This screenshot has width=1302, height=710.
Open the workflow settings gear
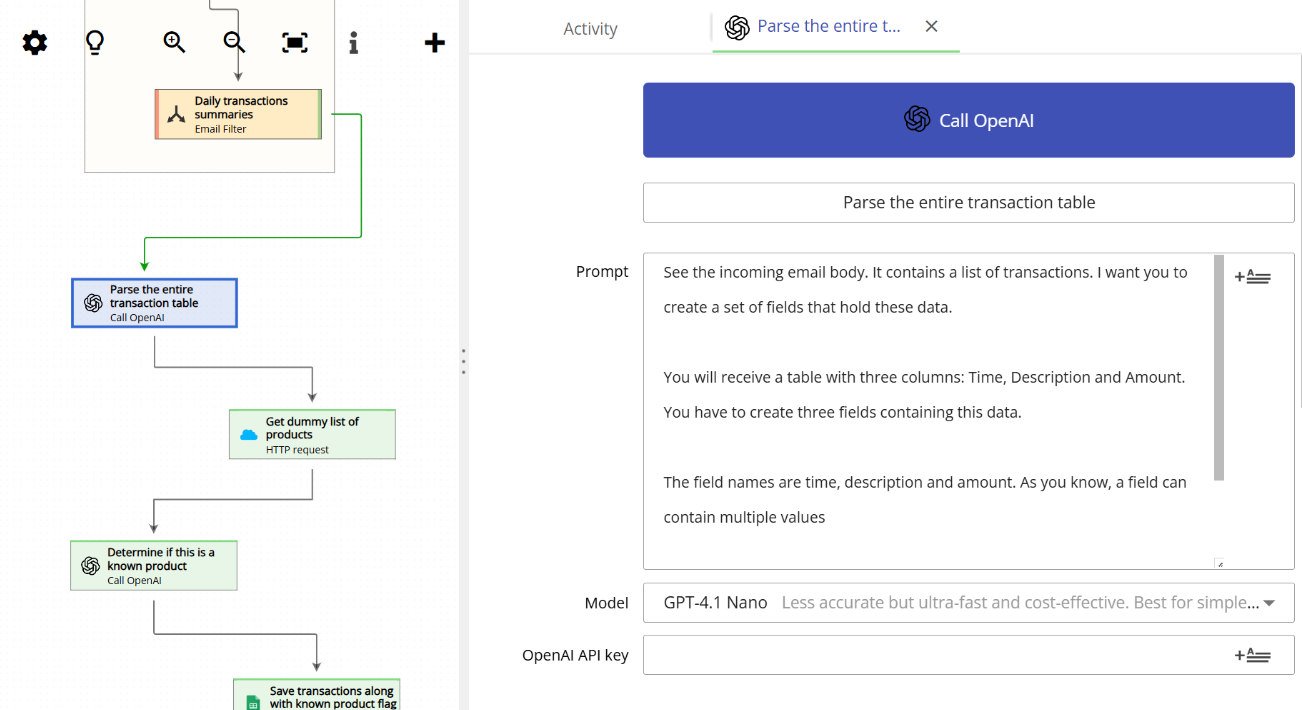click(x=34, y=42)
